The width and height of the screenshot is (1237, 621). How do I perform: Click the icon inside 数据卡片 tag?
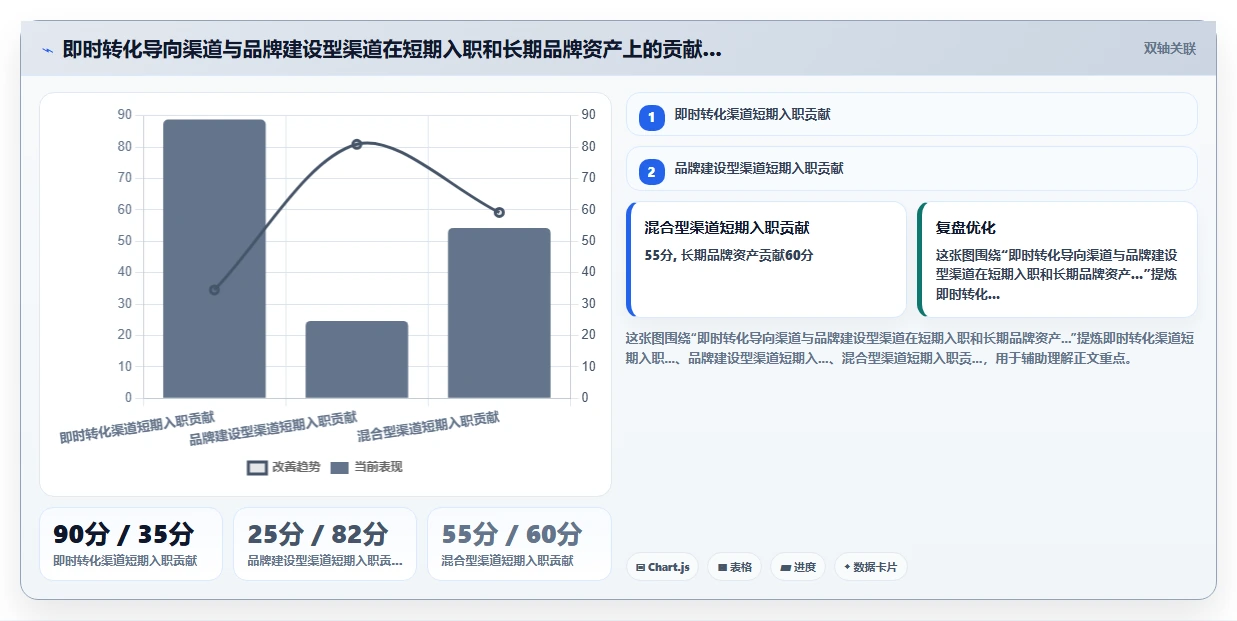(x=847, y=567)
